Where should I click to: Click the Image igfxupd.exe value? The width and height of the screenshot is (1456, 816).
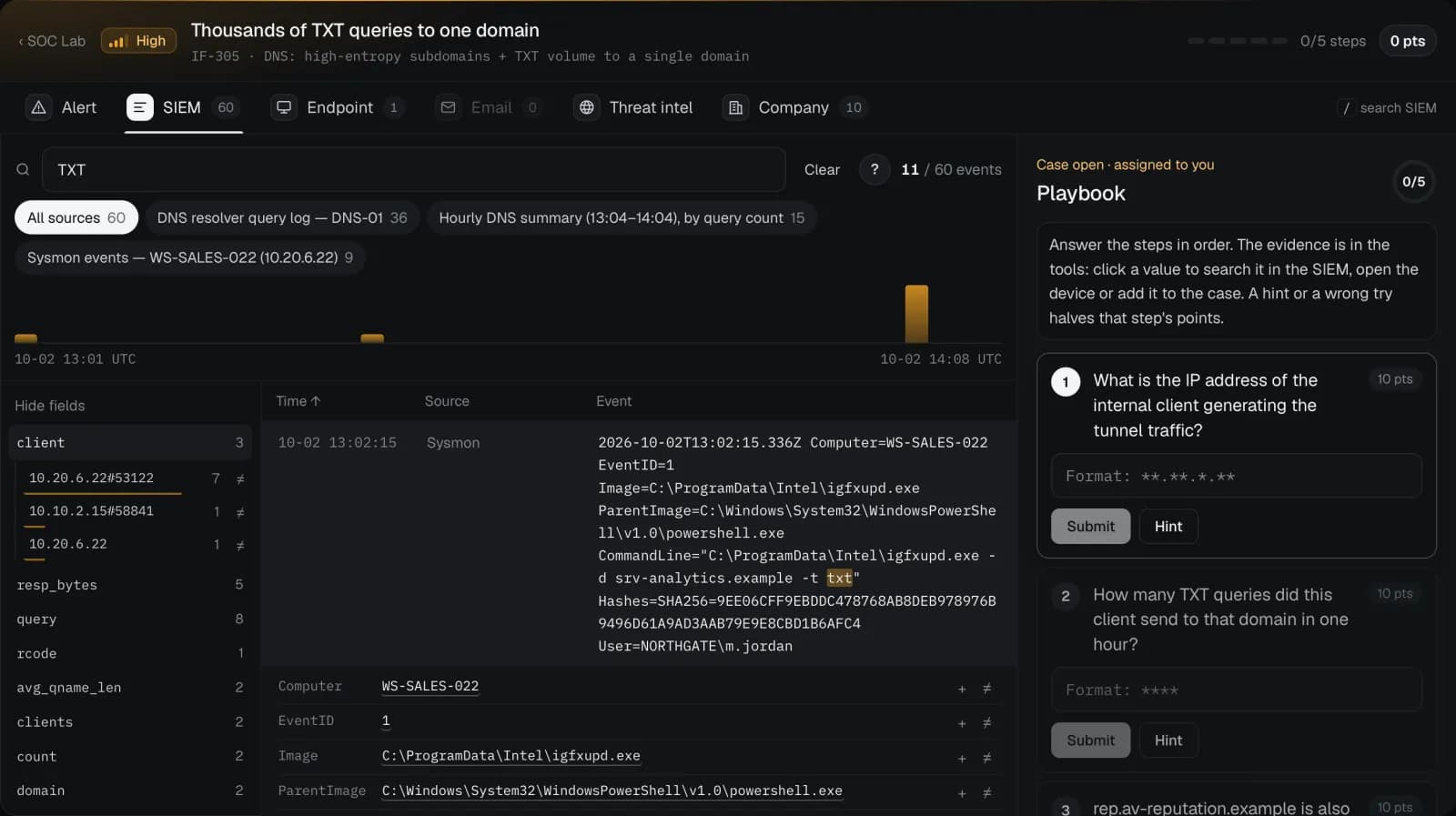(x=511, y=756)
